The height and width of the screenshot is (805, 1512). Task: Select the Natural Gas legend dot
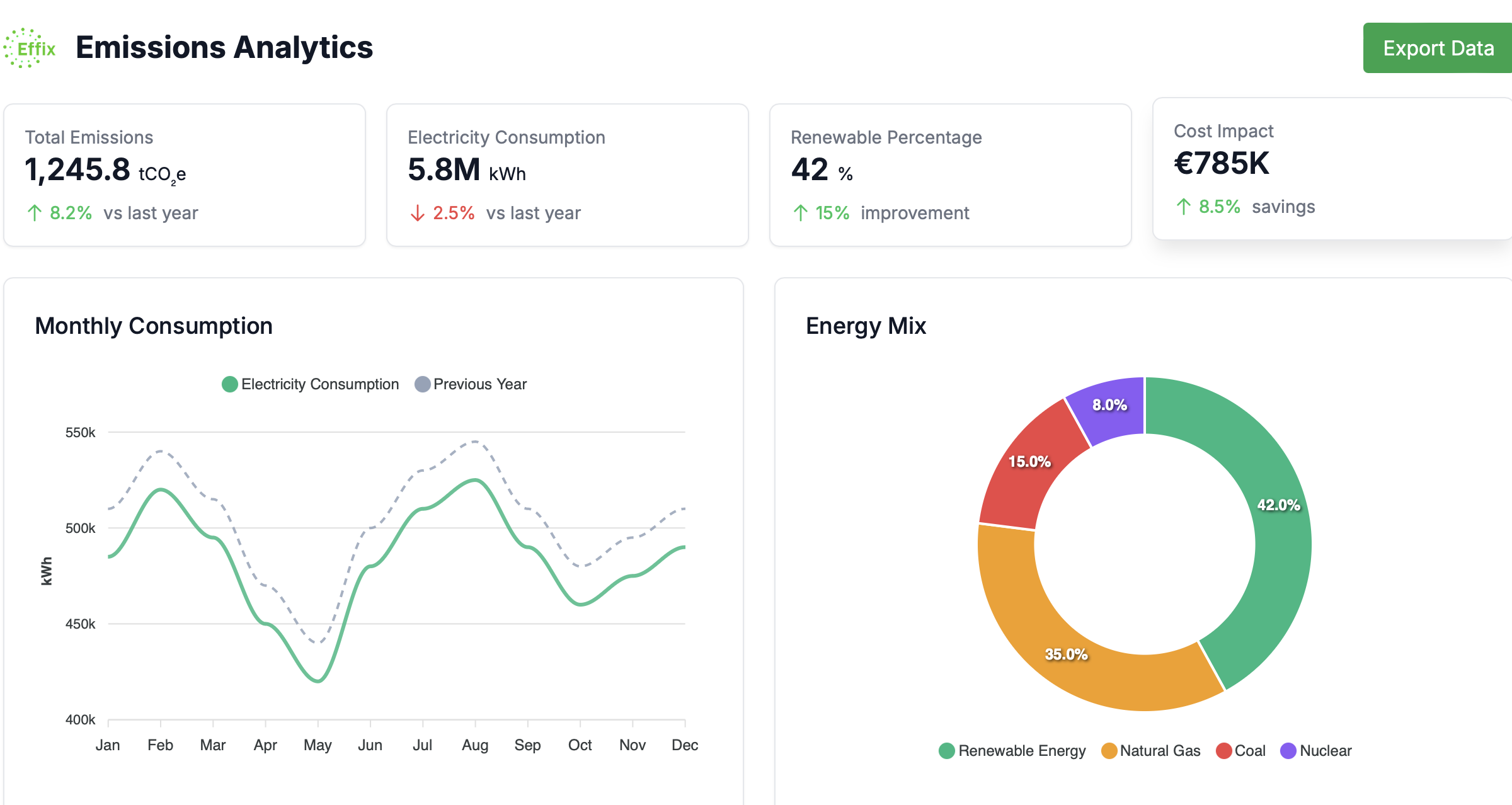[x=1109, y=751]
